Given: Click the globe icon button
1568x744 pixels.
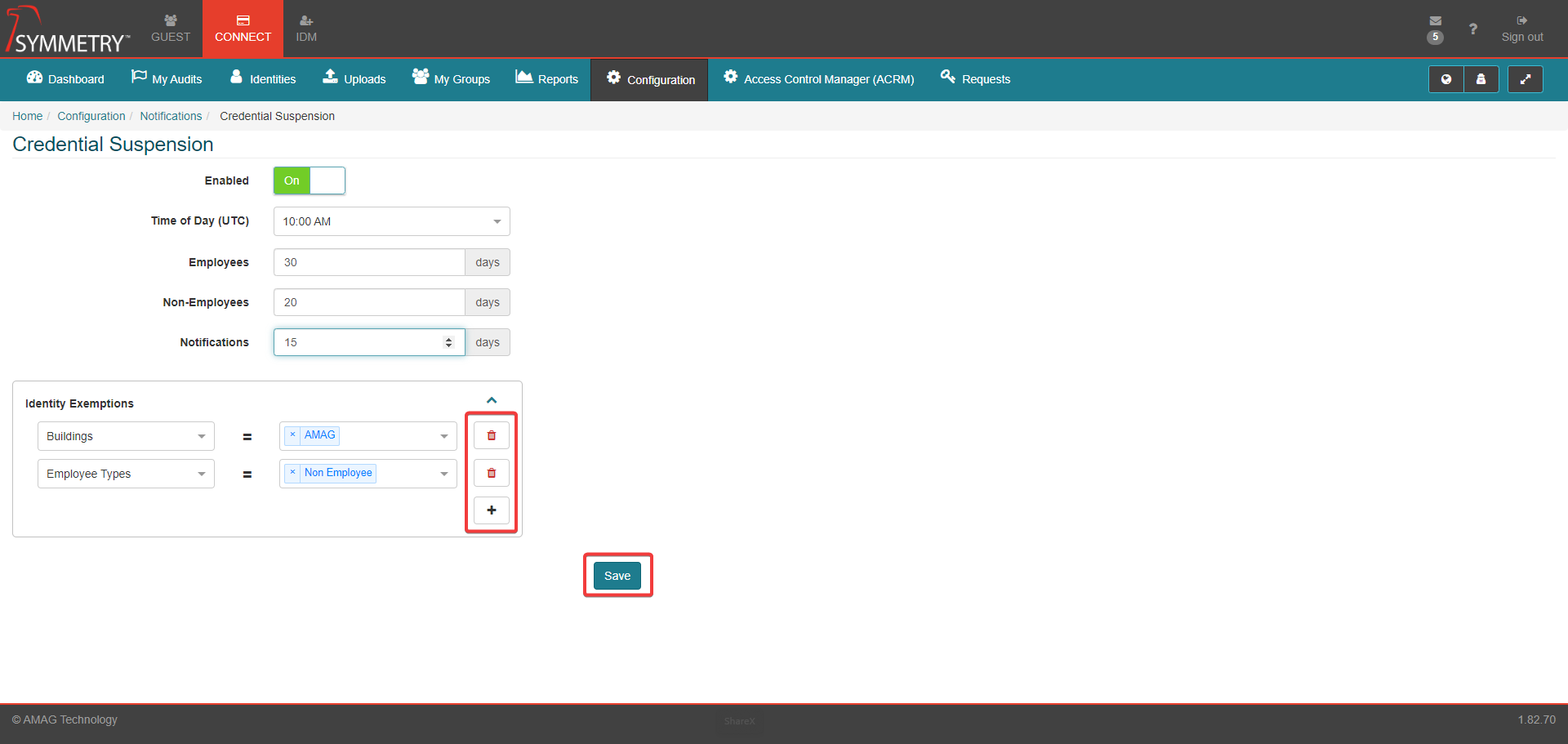Looking at the screenshot, I should 1445,79.
